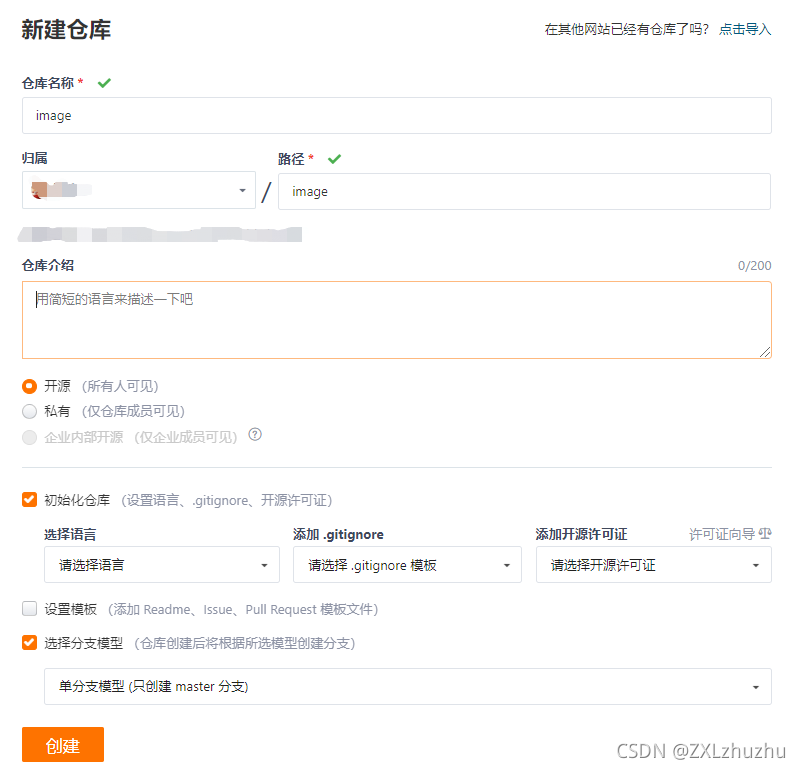Viewport: 801px width, 769px height.
Task: Click the 0/200 character counter
Action: 755,266
